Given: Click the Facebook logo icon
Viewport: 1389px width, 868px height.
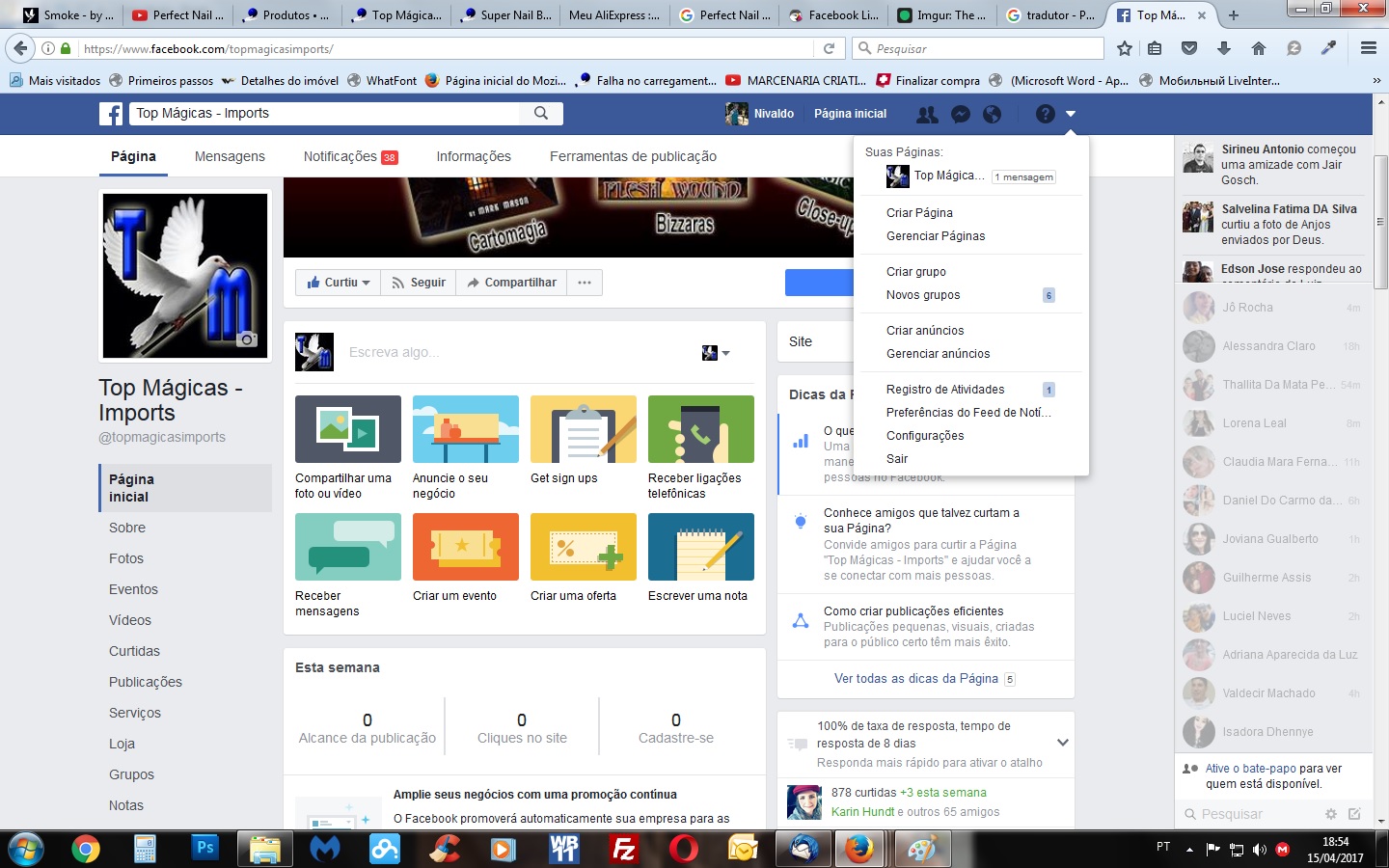Looking at the screenshot, I should [x=111, y=114].
